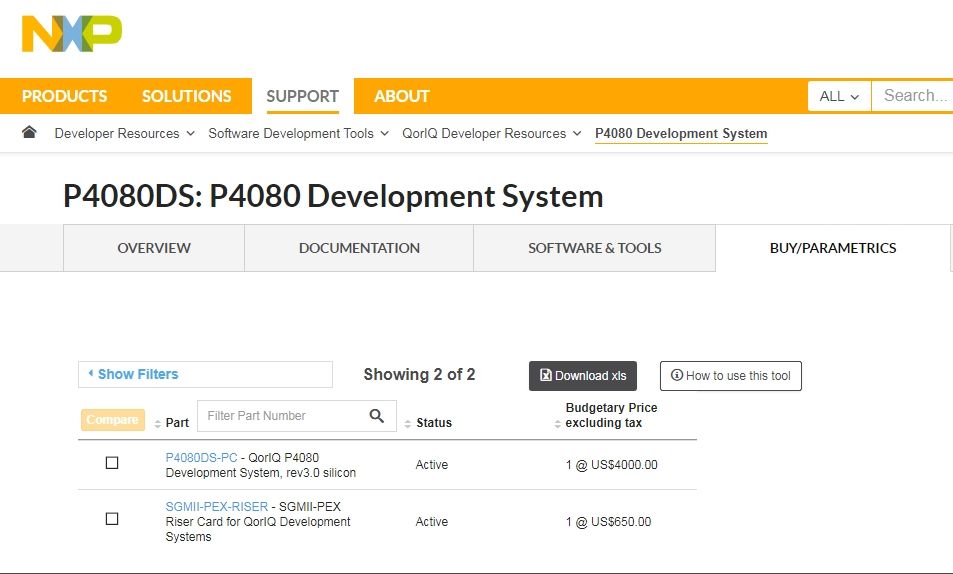The image size is (953, 574).
Task: Open the SGMII-PEX-RISER part link
Action: 216,507
